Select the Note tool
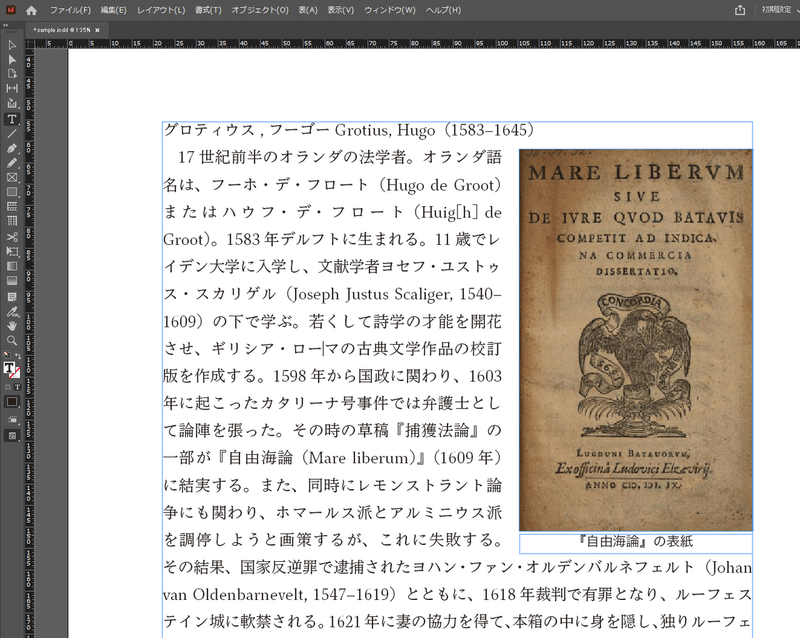800x638 pixels. coord(12,297)
